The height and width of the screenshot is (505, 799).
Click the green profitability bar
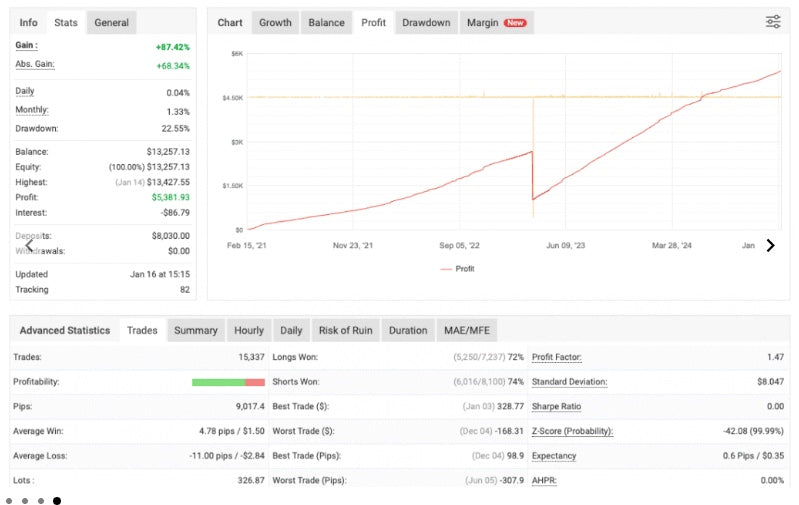click(219, 382)
